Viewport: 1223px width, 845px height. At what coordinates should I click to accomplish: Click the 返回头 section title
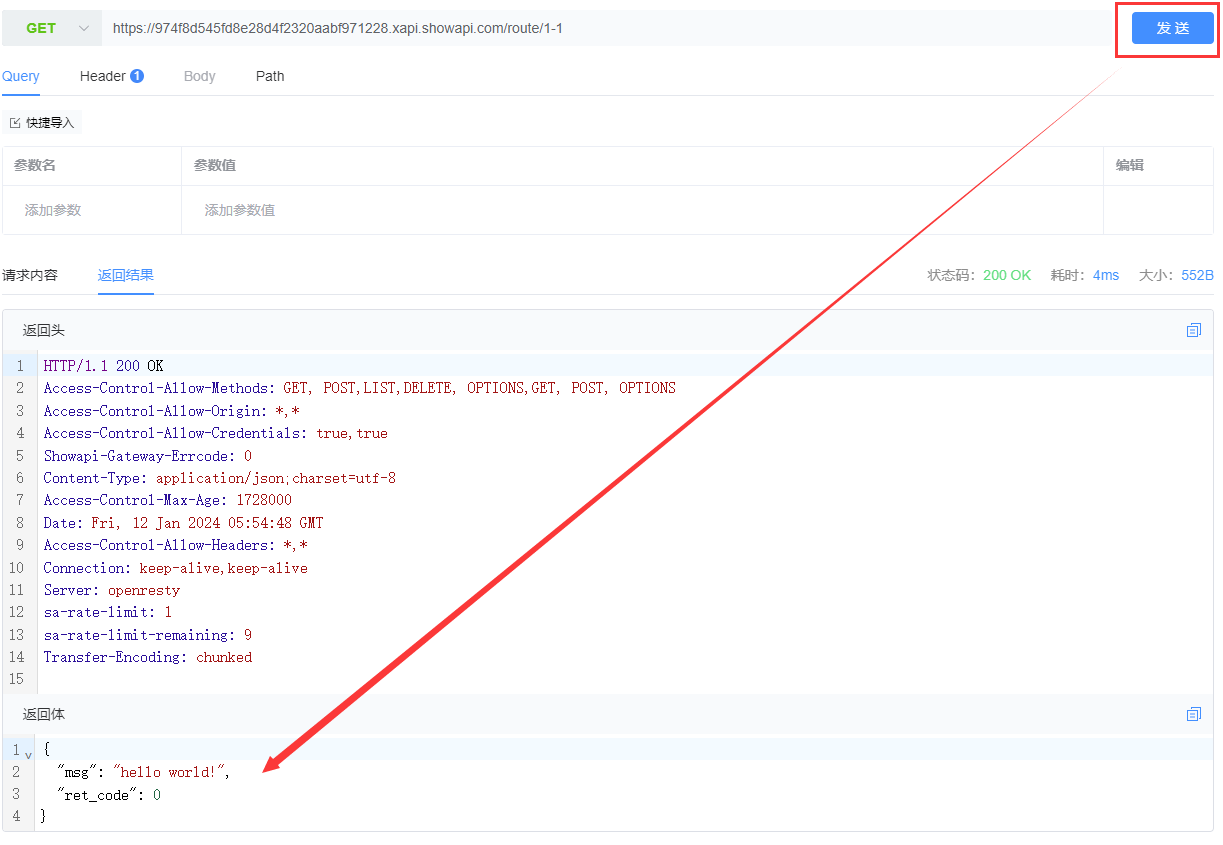(44, 330)
